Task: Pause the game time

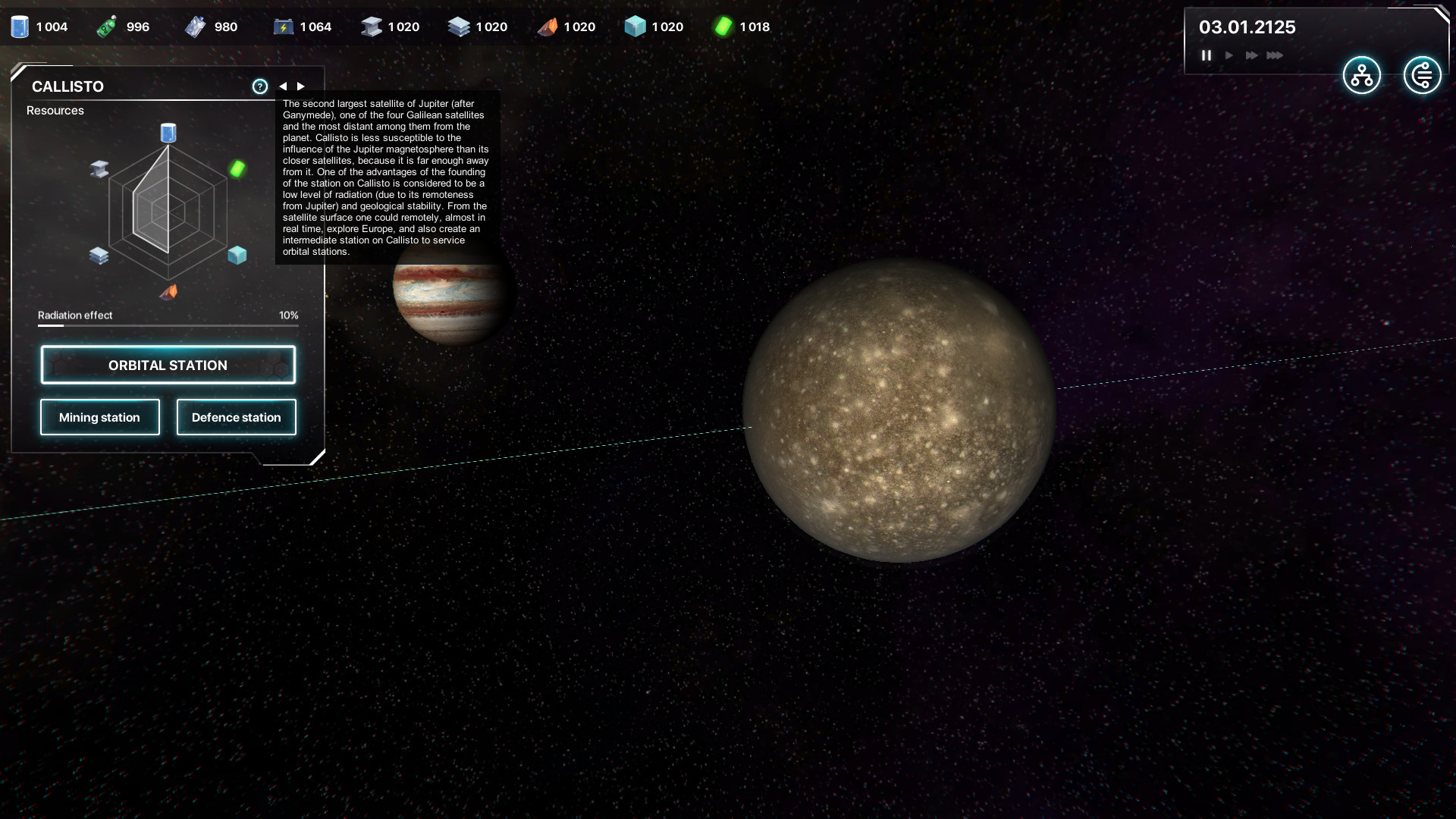Action: (1207, 55)
